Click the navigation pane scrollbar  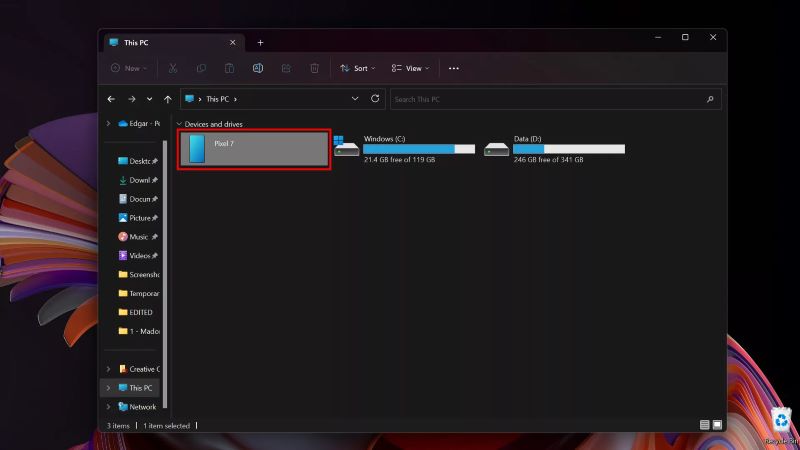pos(165,274)
